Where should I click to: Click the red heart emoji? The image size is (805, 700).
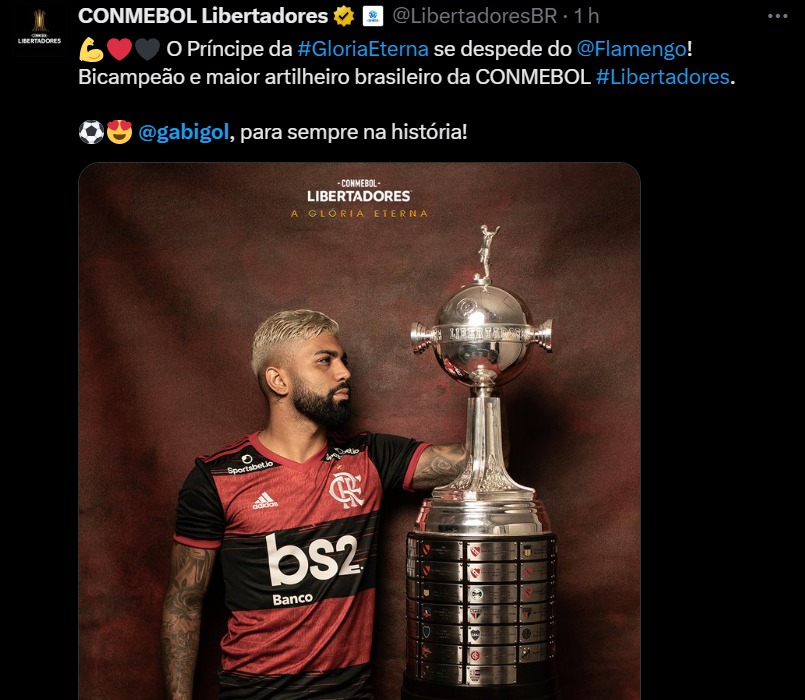119,49
